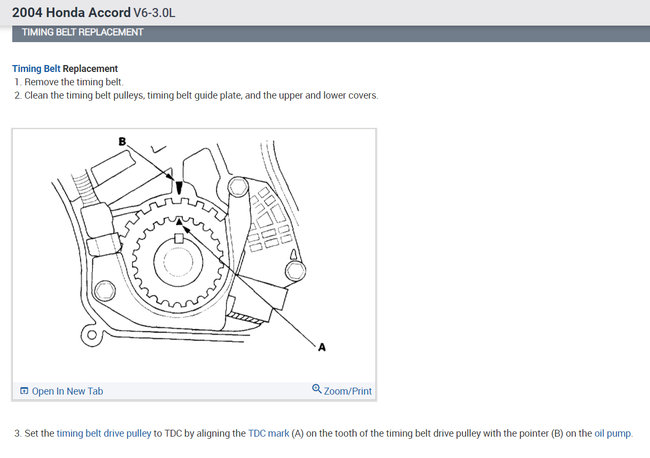
Task: Click the timing belt pulley diagram image
Action: click(x=194, y=255)
